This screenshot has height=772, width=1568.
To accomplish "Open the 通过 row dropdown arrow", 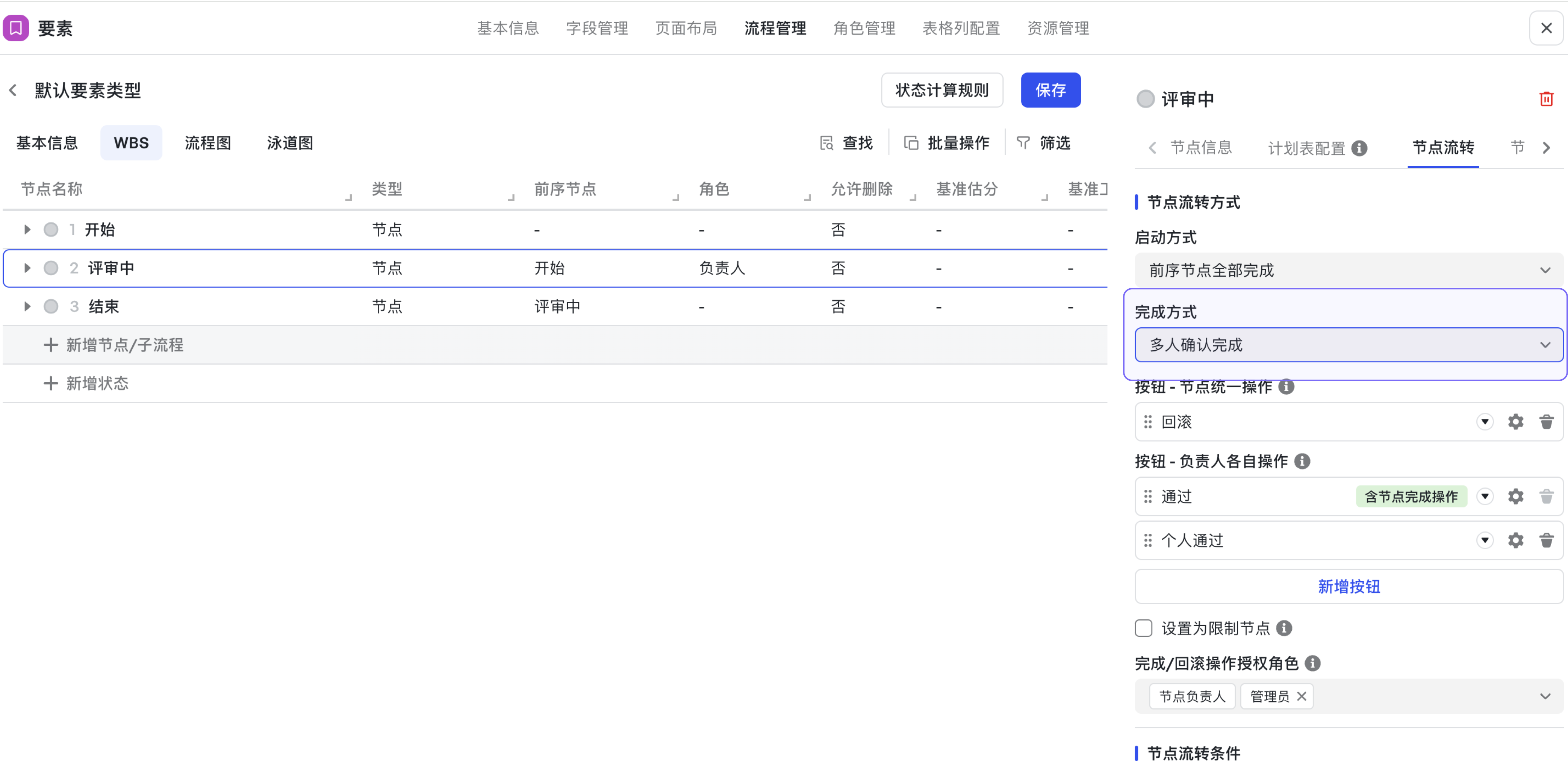I will pos(1485,497).
